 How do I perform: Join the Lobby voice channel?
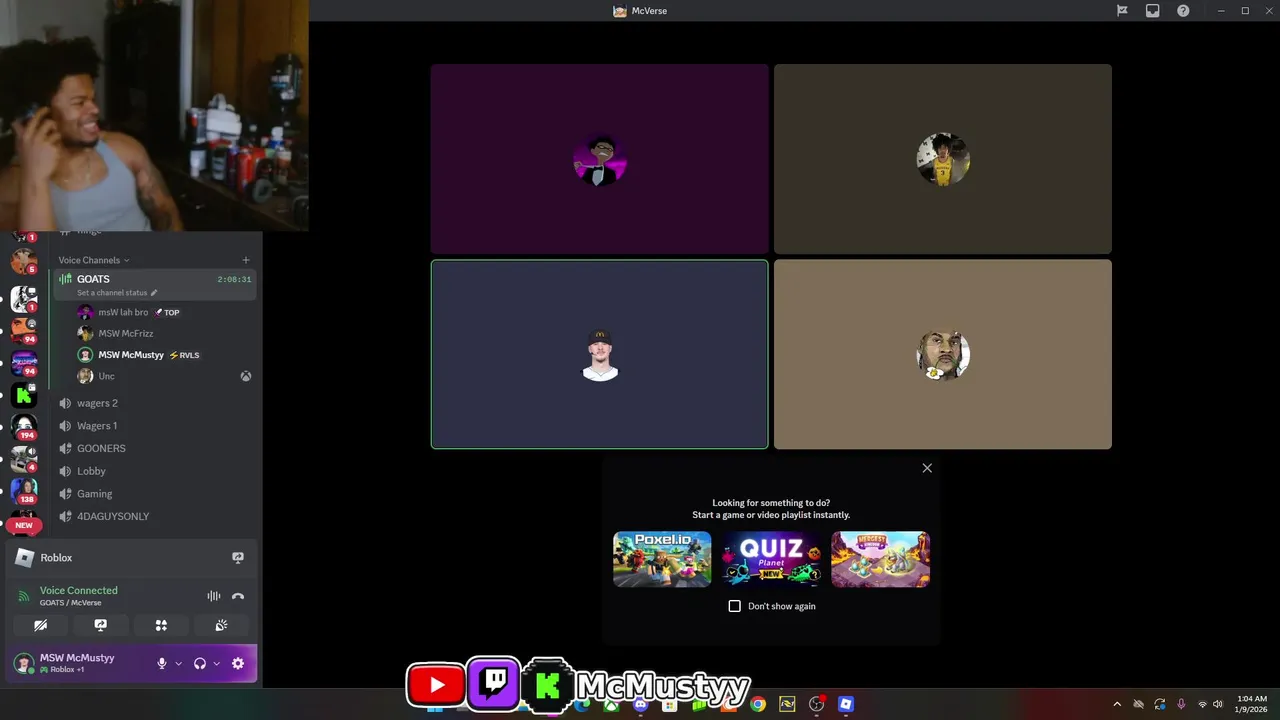point(155,471)
